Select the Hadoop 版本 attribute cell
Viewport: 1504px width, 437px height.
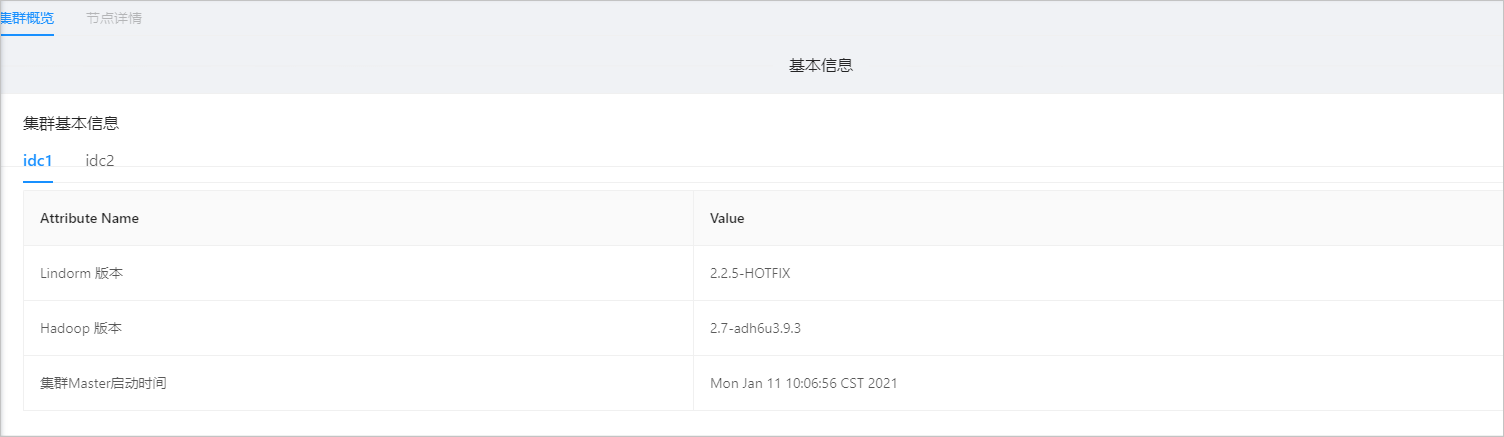[358, 328]
